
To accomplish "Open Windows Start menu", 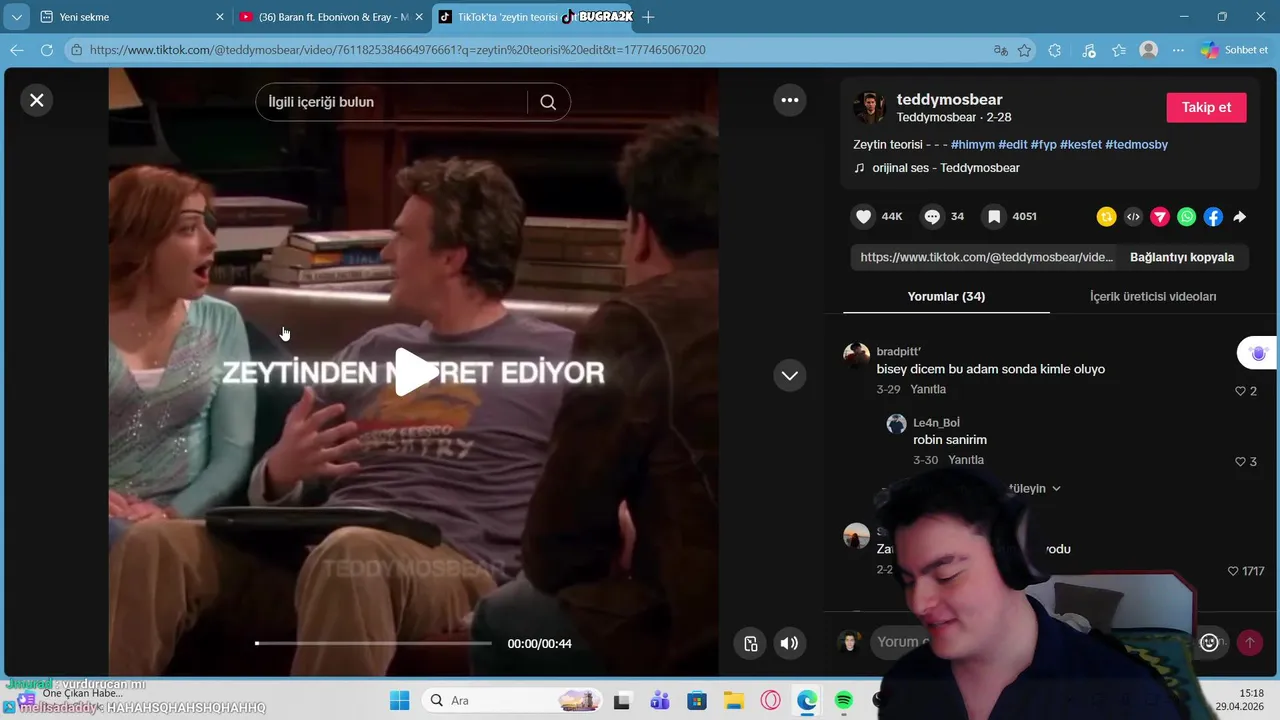I will click(399, 700).
